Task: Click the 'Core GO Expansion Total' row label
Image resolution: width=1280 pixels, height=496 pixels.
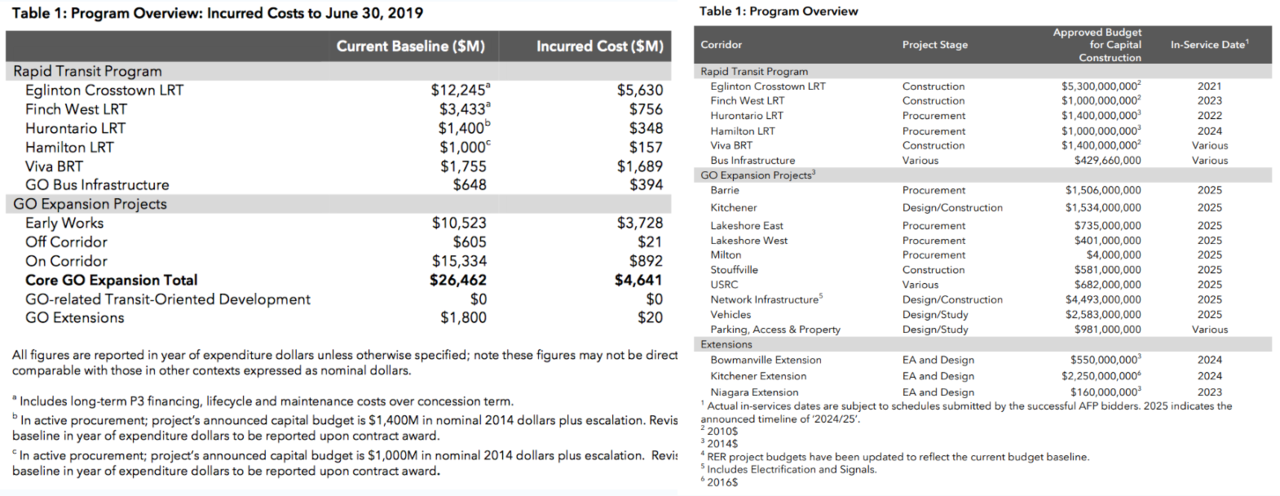Action: (x=111, y=280)
